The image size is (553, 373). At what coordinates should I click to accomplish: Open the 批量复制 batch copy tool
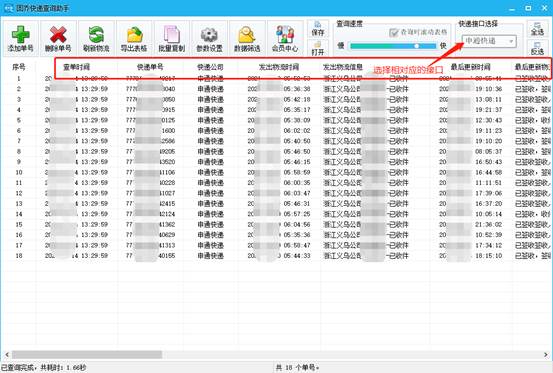(x=172, y=38)
